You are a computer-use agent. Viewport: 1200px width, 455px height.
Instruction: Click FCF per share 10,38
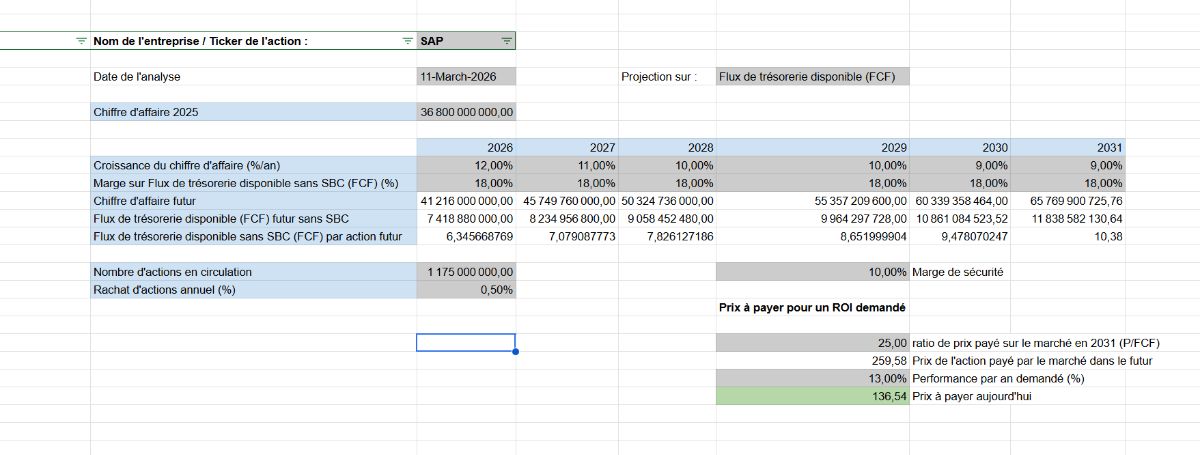pos(1068,237)
